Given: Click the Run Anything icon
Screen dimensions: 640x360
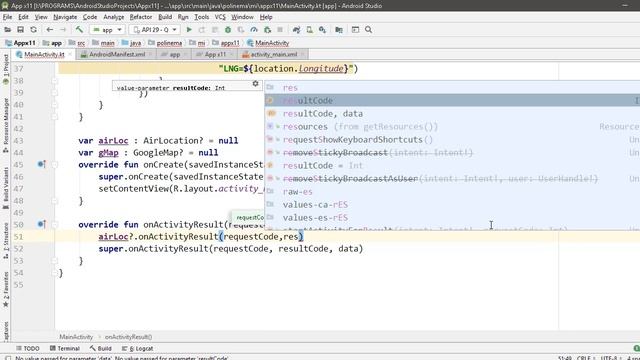Looking at the screenshot, I should pyautogui.click(x=355, y=30).
